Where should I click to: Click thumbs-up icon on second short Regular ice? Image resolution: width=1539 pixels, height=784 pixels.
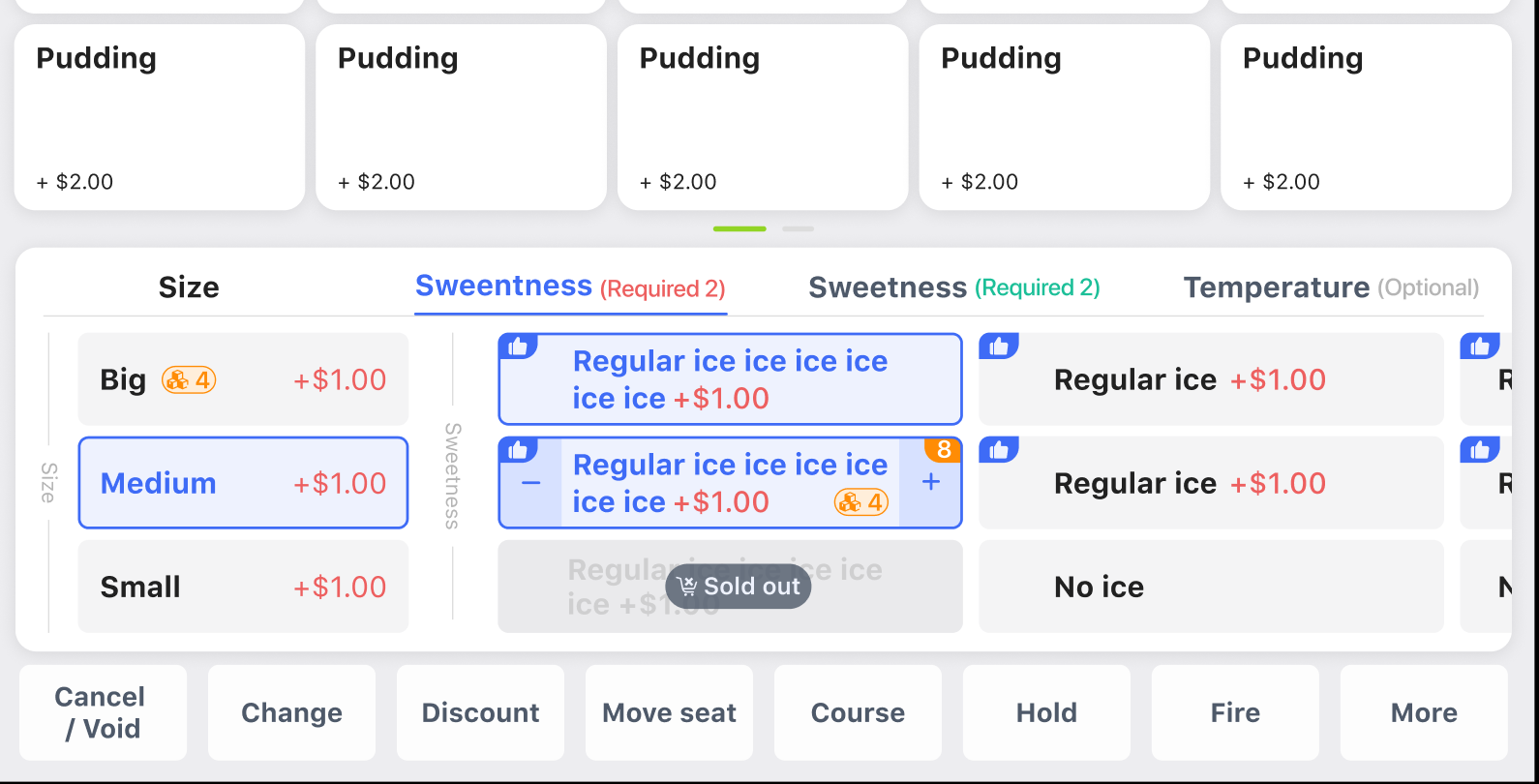pos(998,449)
